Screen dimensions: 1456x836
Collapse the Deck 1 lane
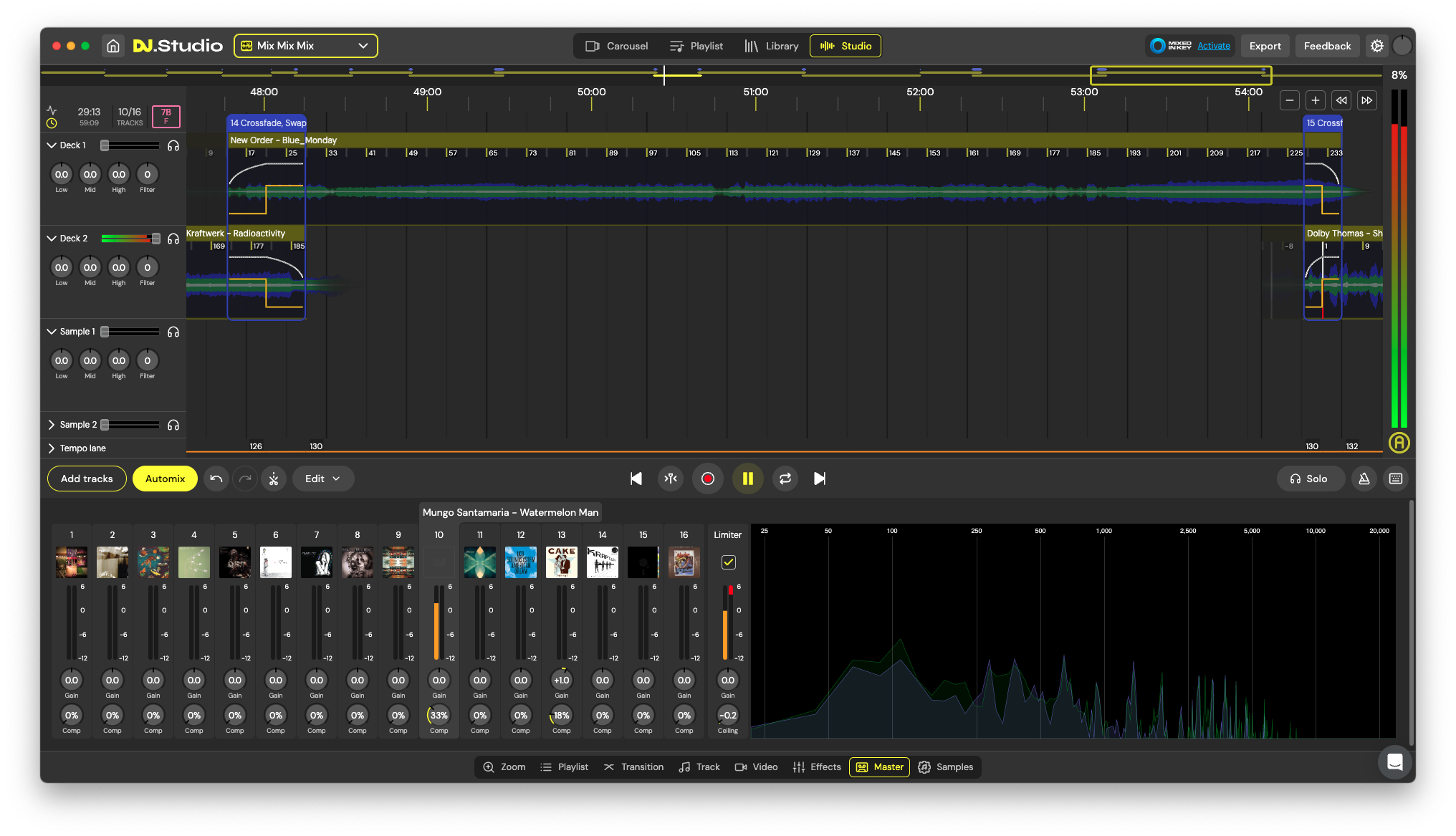tap(52, 145)
